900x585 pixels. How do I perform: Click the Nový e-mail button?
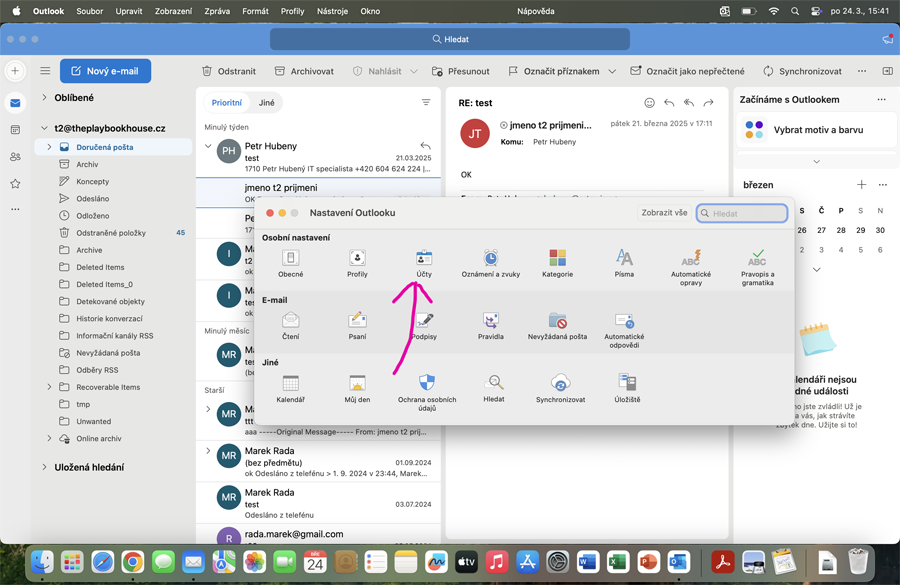click(105, 71)
